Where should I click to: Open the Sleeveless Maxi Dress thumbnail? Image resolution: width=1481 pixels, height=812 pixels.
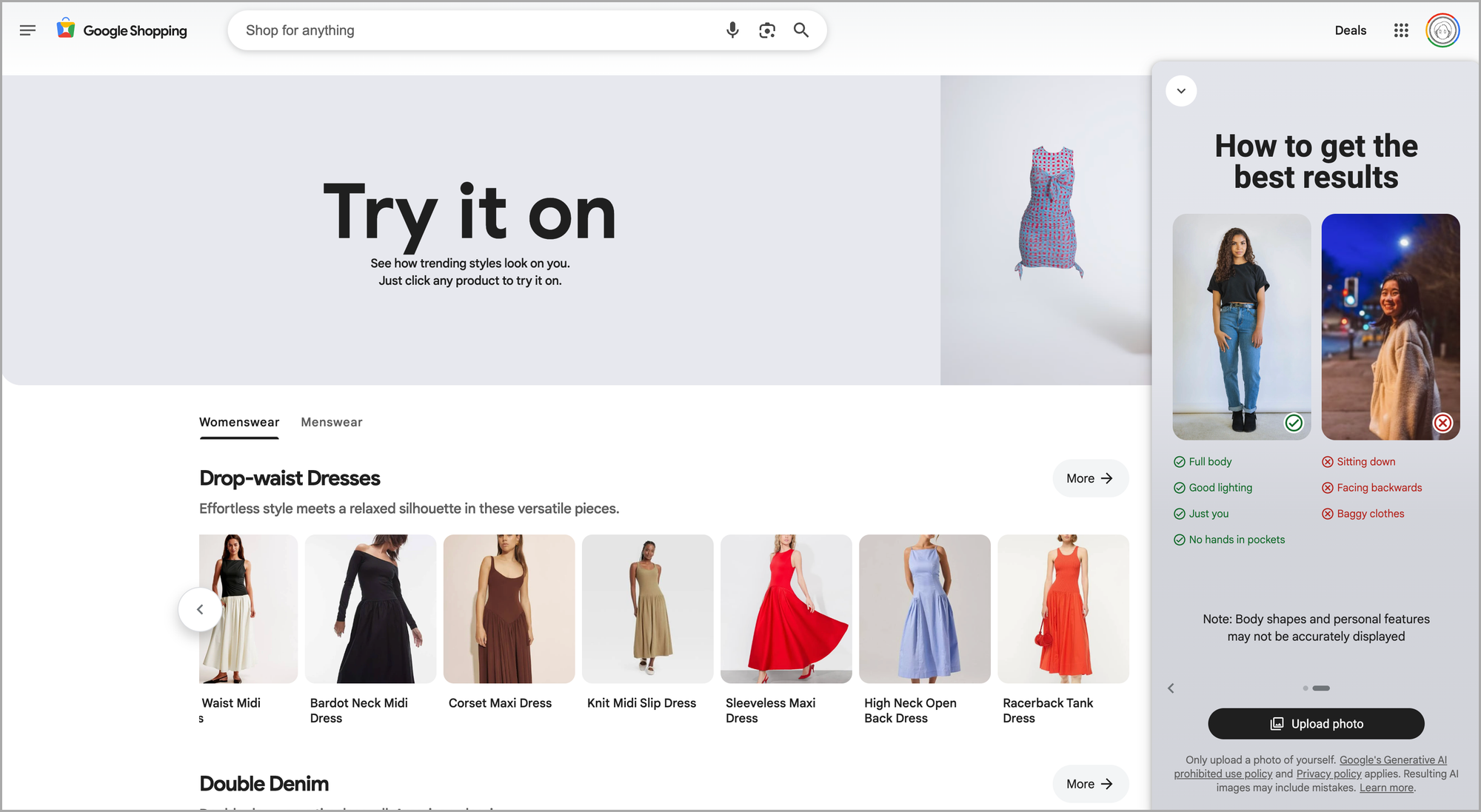point(786,608)
